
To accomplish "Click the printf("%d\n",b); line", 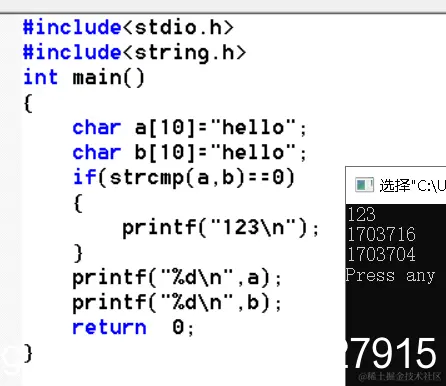I will coord(177,303).
